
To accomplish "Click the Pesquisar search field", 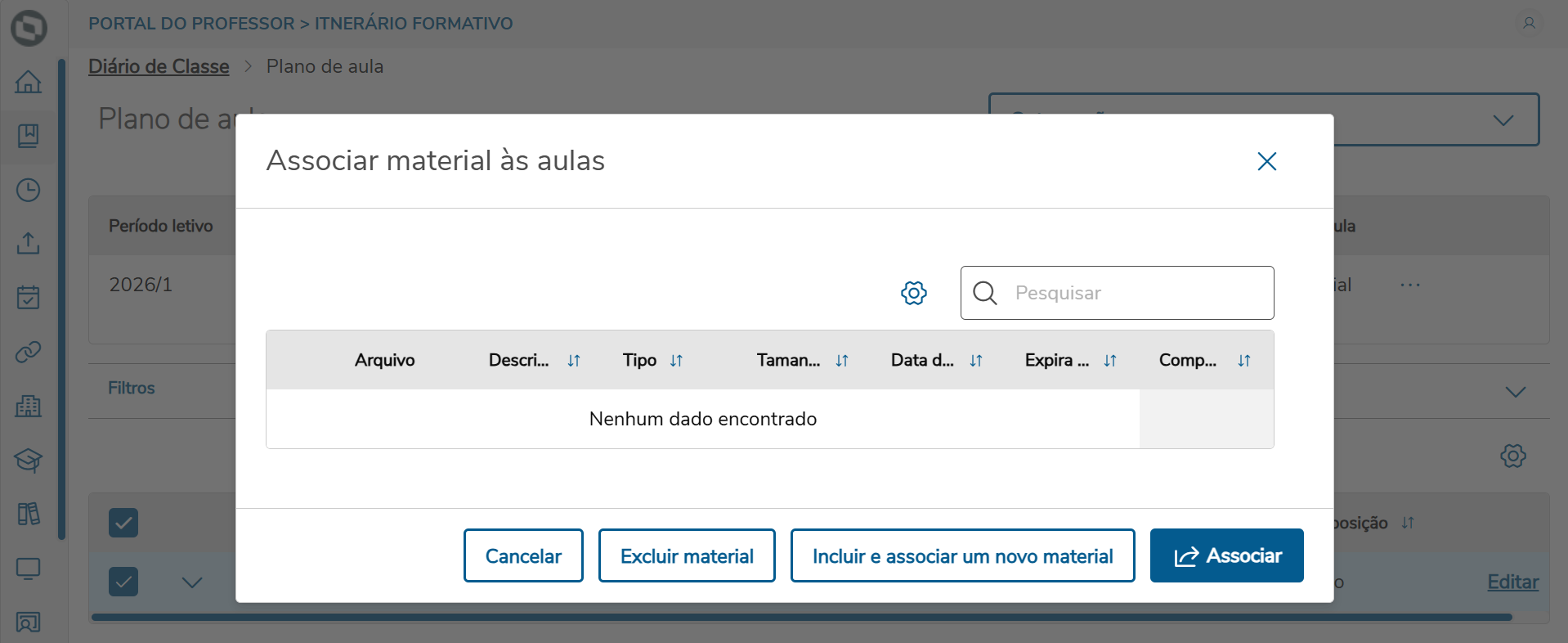I will (x=1118, y=293).
